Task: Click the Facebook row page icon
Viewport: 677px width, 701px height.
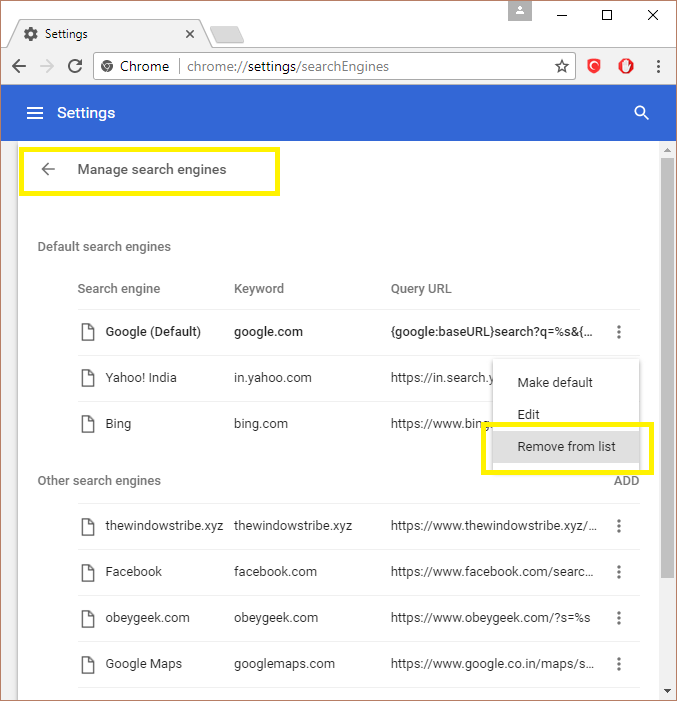Action: point(88,572)
